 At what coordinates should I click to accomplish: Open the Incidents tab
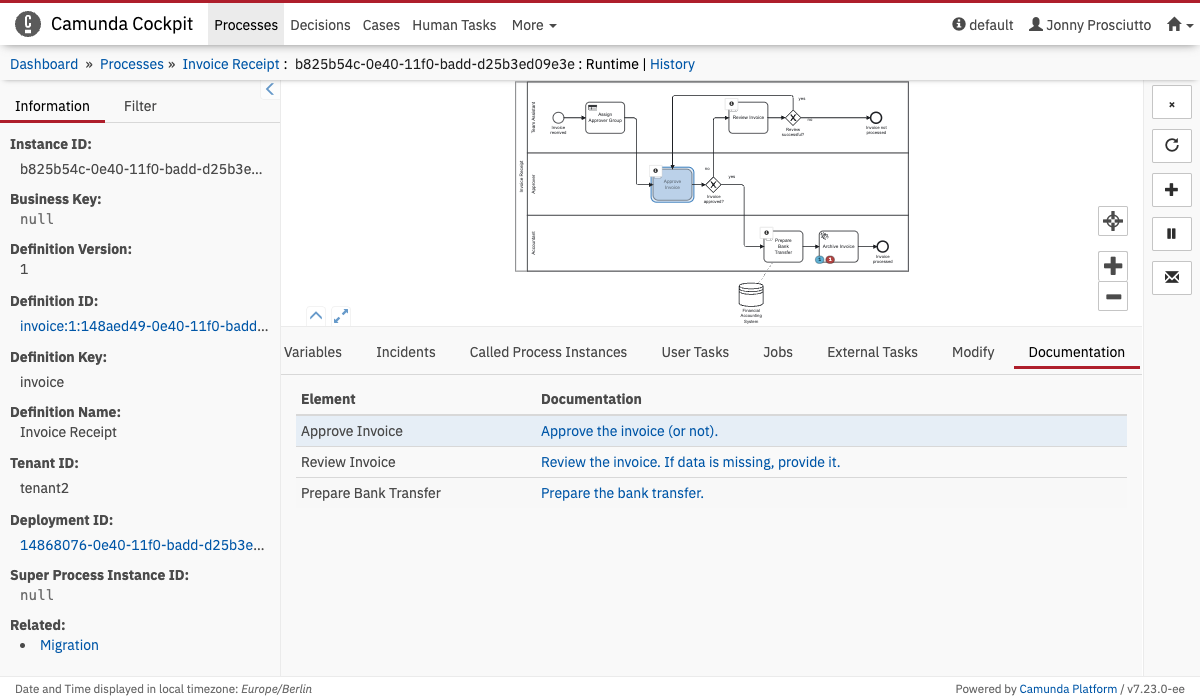click(x=406, y=352)
